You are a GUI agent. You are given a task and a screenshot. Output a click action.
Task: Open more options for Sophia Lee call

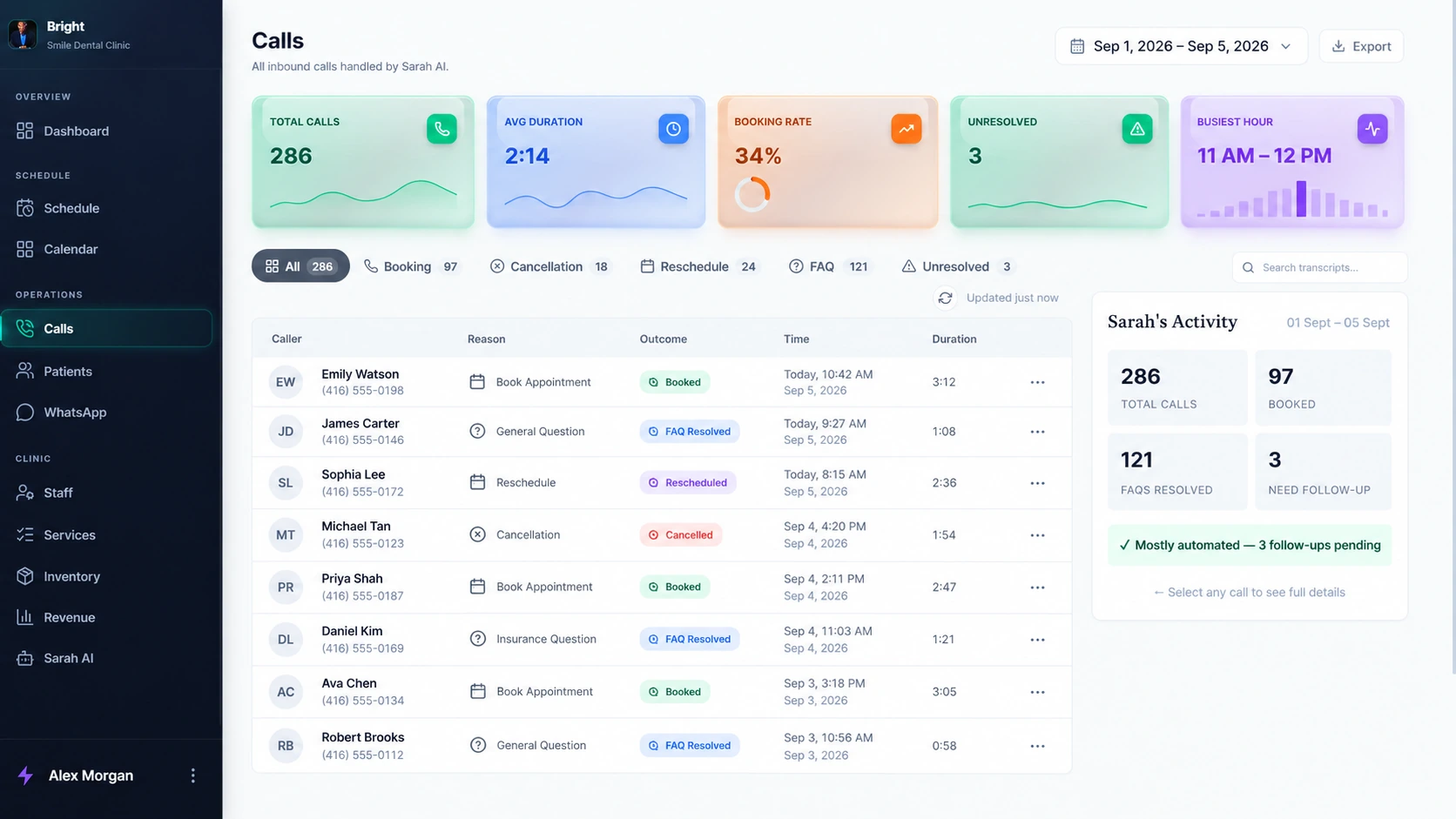coord(1037,483)
